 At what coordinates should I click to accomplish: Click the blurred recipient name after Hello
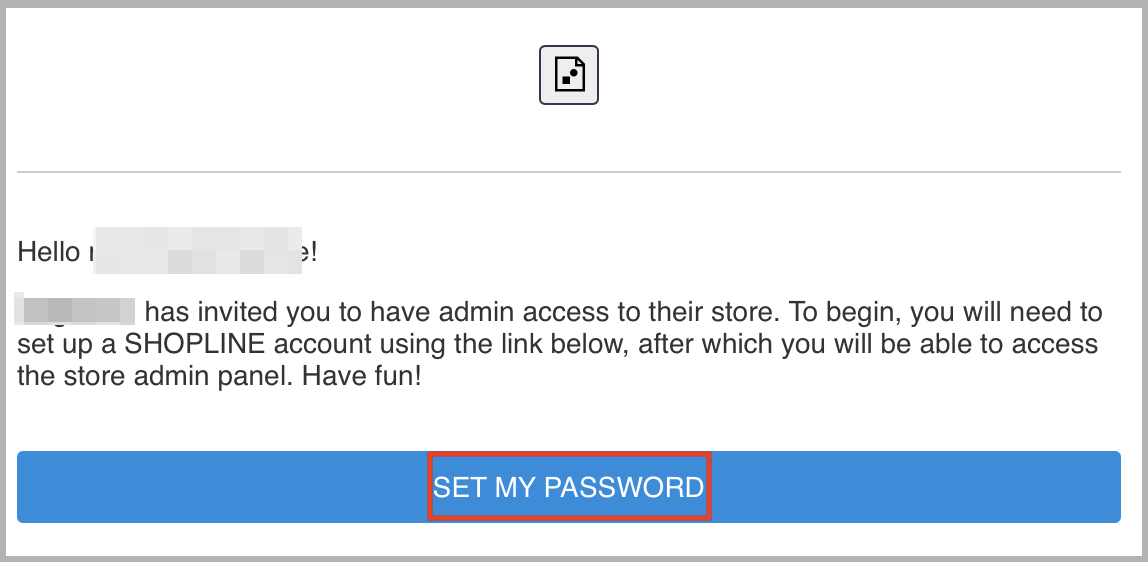(x=198, y=251)
